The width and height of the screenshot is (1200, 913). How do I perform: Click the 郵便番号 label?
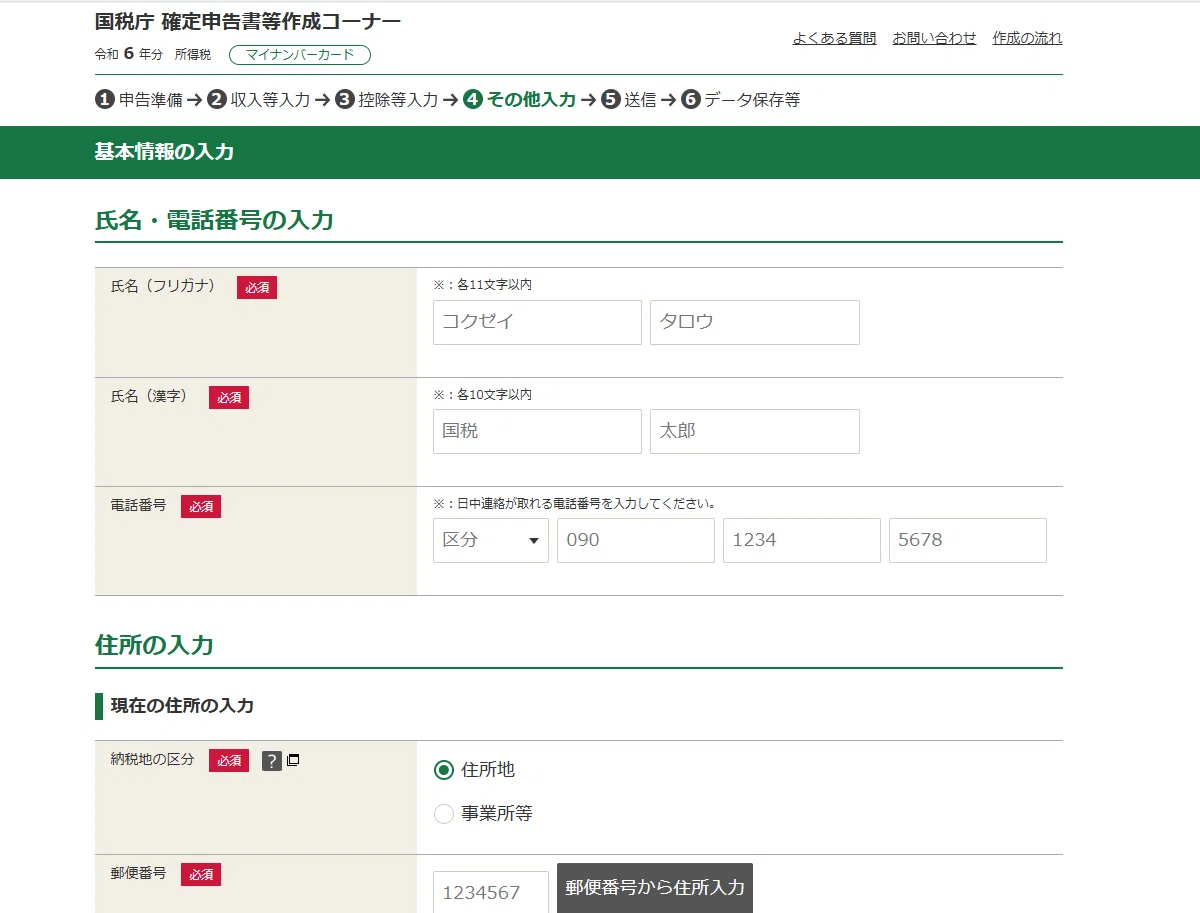(138, 873)
